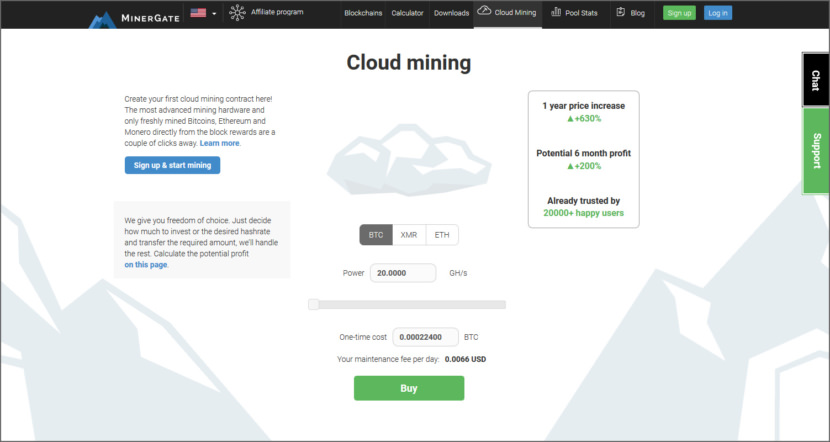Image resolution: width=830 pixels, height=442 pixels.
Task: Select the BTC currency option
Action: pyautogui.click(x=376, y=235)
